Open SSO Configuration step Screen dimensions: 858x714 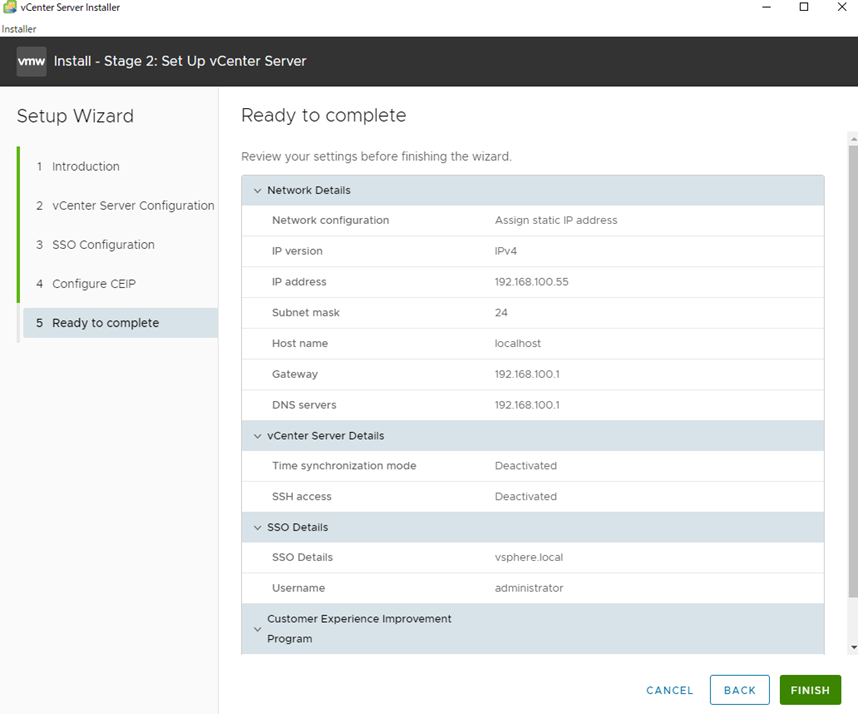click(x=103, y=245)
